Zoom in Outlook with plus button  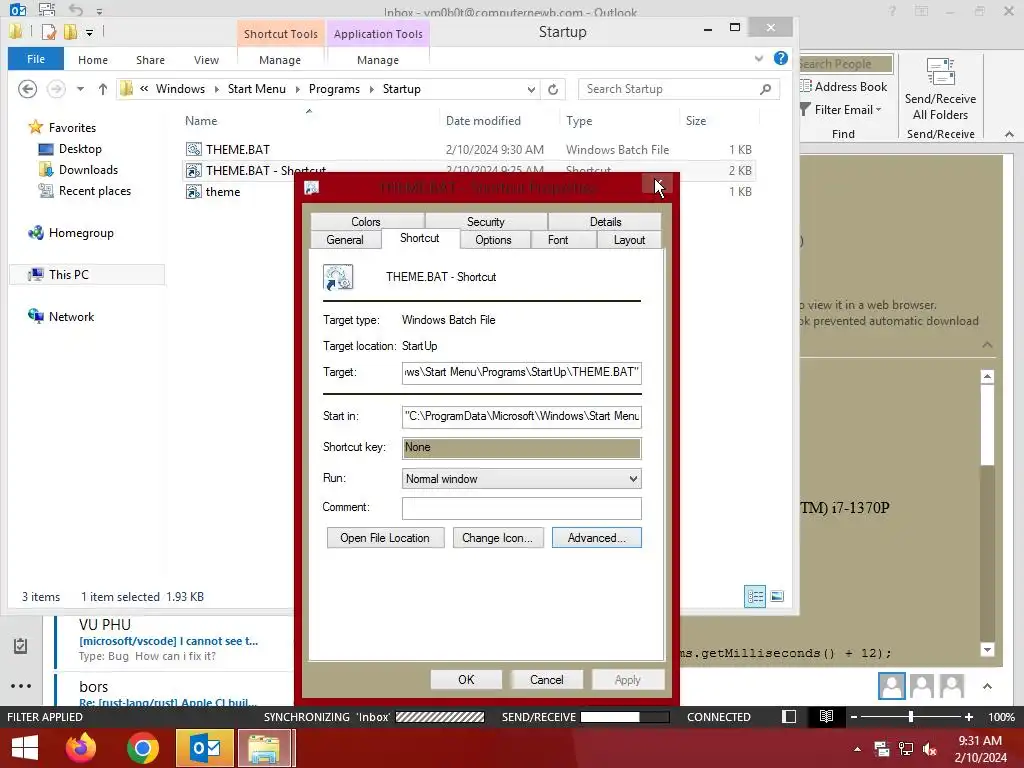969,716
